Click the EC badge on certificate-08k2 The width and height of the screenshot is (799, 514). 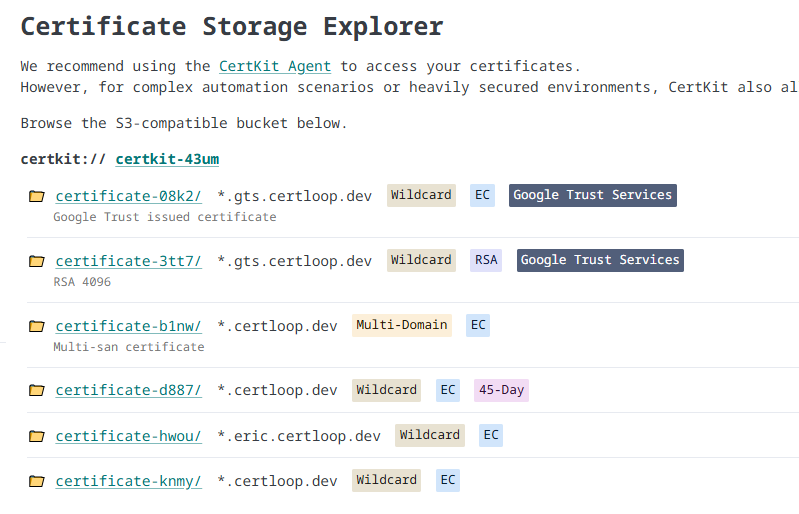click(x=482, y=195)
